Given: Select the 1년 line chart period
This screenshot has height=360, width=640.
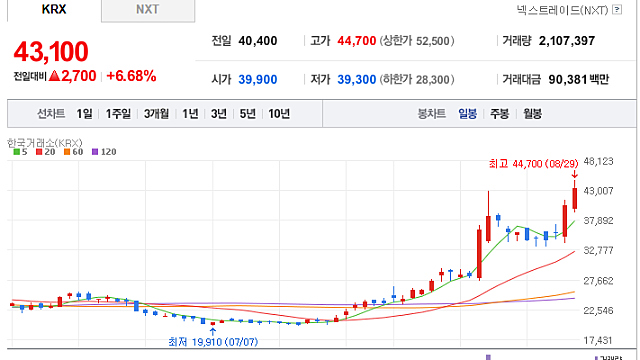Looking at the screenshot, I should click(190, 113).
